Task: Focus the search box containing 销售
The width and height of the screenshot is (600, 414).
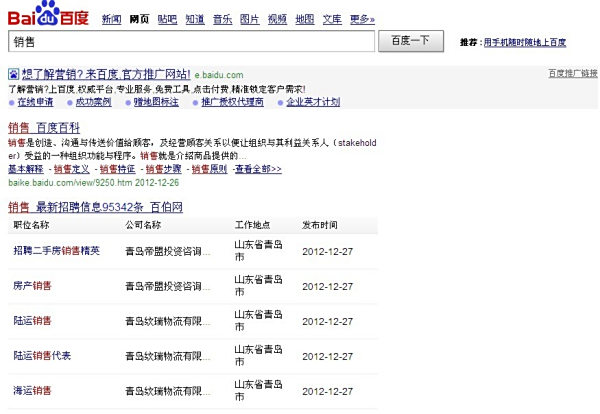Action: pyautogui.click(x=191, y=41)
